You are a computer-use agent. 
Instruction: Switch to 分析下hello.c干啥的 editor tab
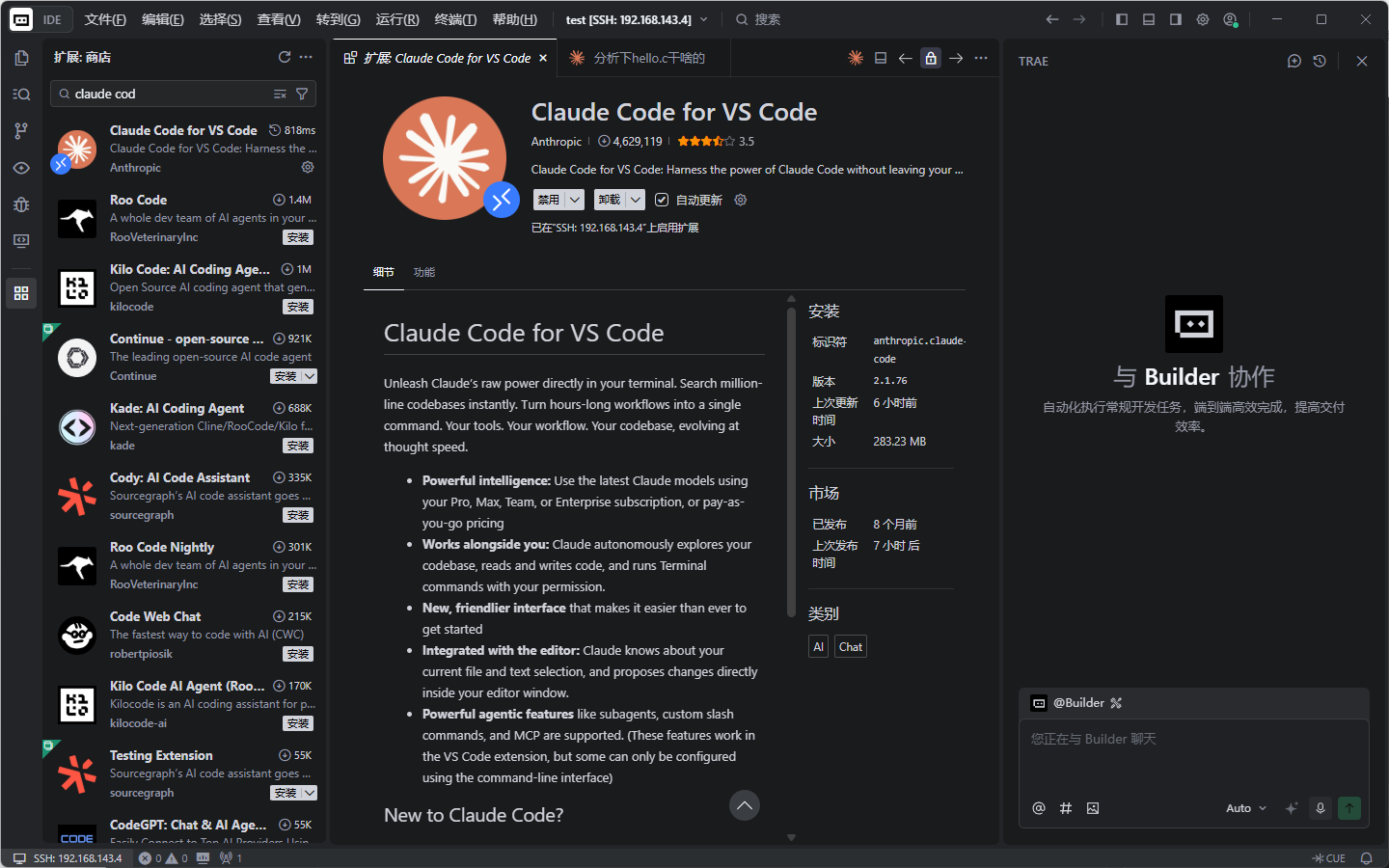point(649,58)
